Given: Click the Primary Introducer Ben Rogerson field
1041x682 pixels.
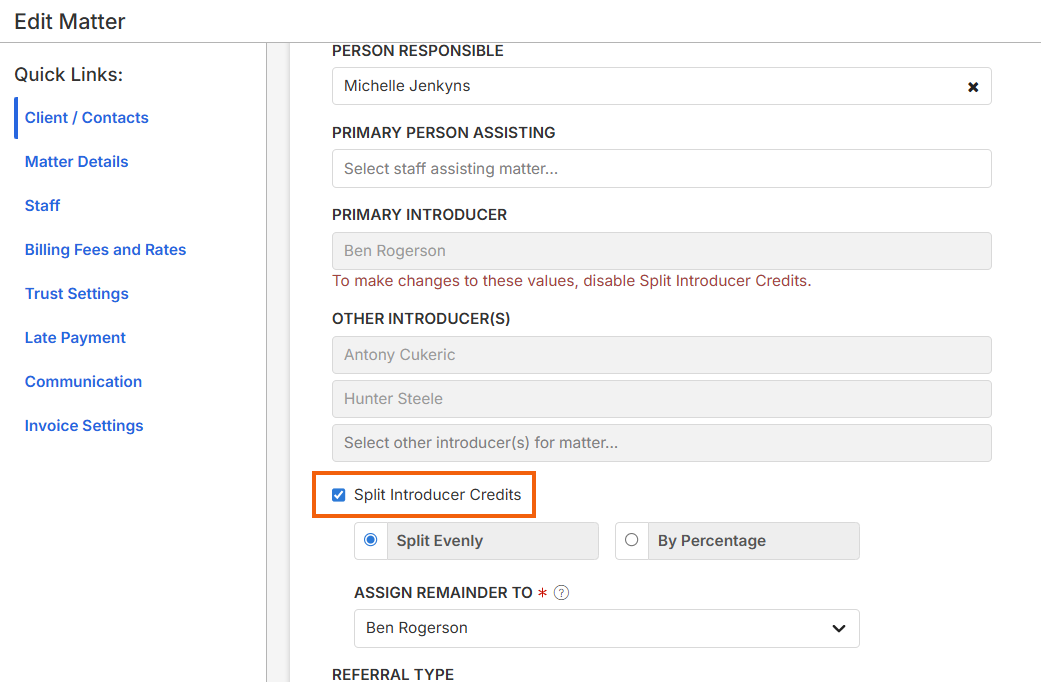Looking at the screenshot, I should pyautogui.click(x=661, y=251).
